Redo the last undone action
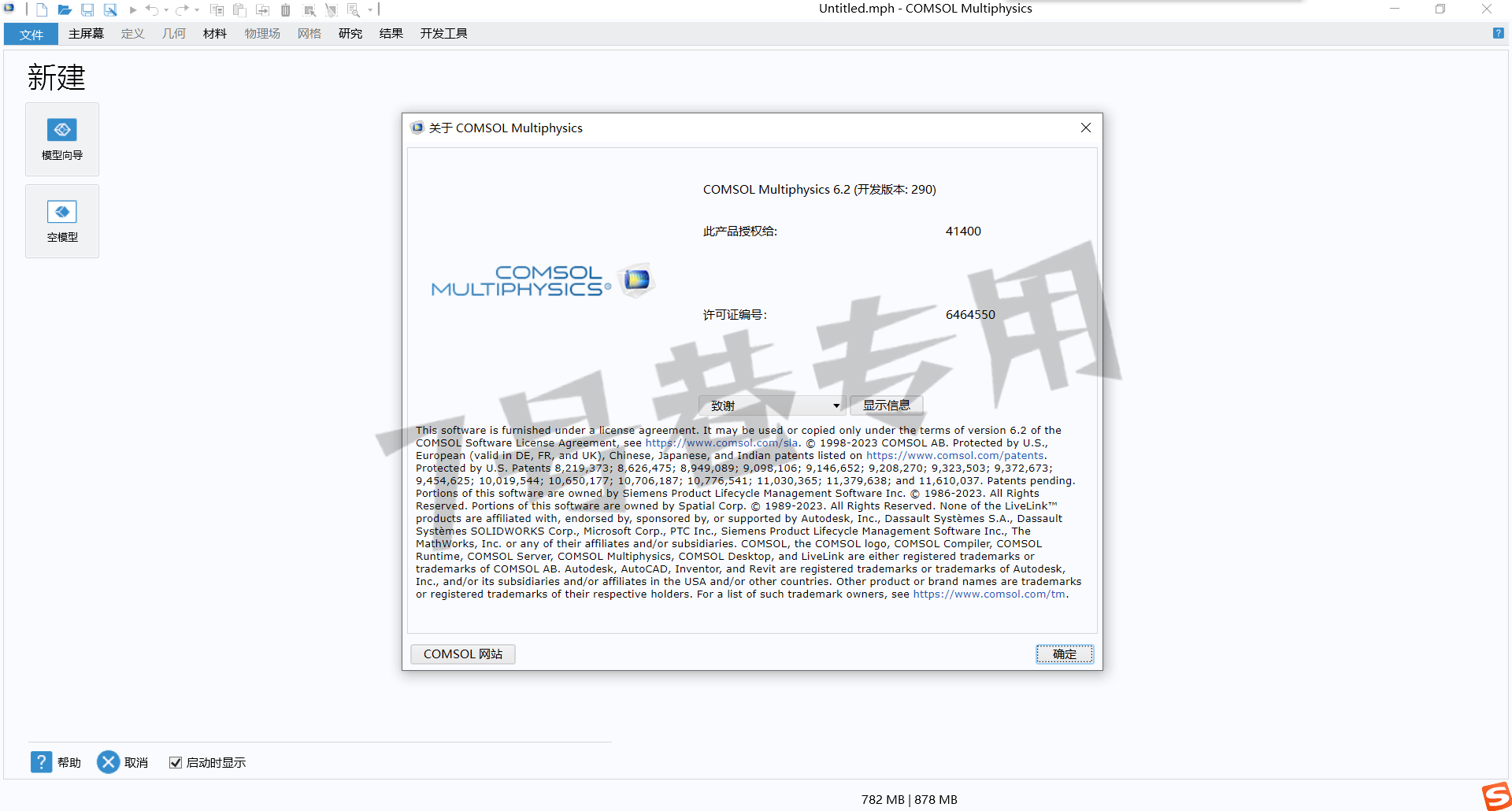This screenshot has height=811, width=1512. 182,10
